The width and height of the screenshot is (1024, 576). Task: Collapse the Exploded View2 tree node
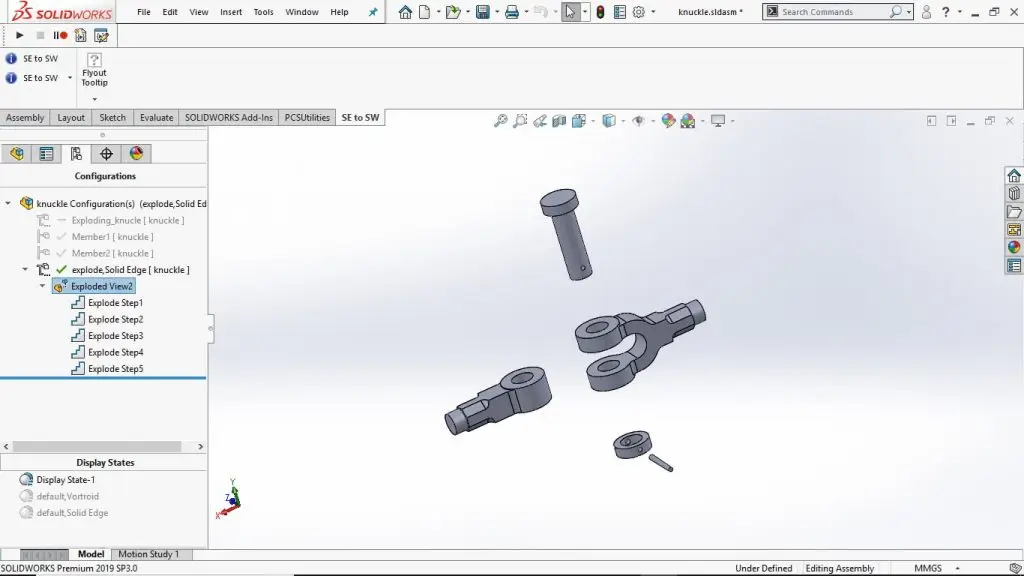click(x=41, y=286)
